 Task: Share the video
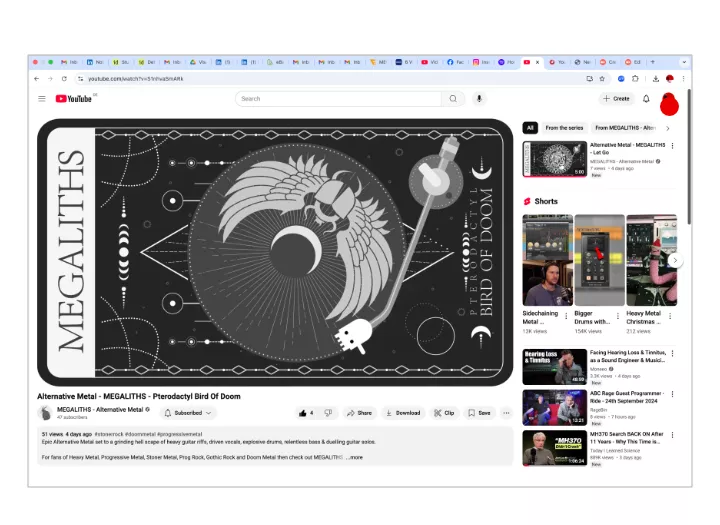[359, 413]
